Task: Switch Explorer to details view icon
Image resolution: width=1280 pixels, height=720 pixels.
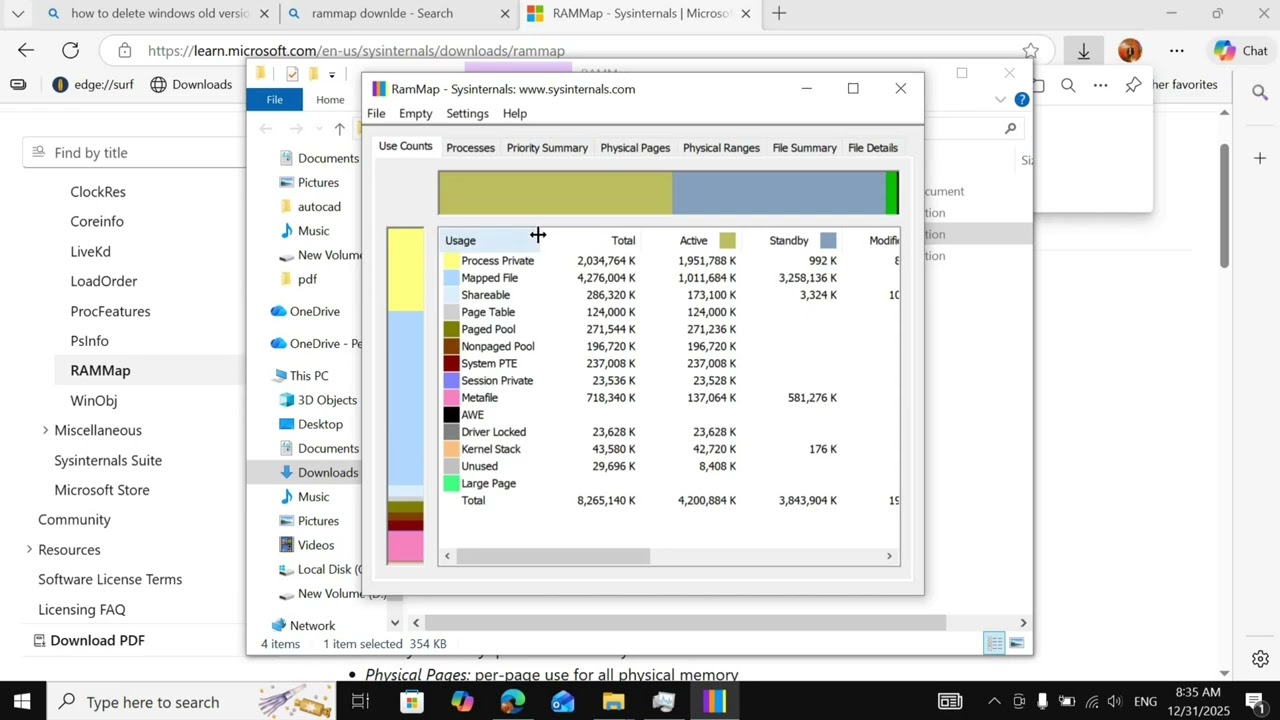Action: (994, 644)
